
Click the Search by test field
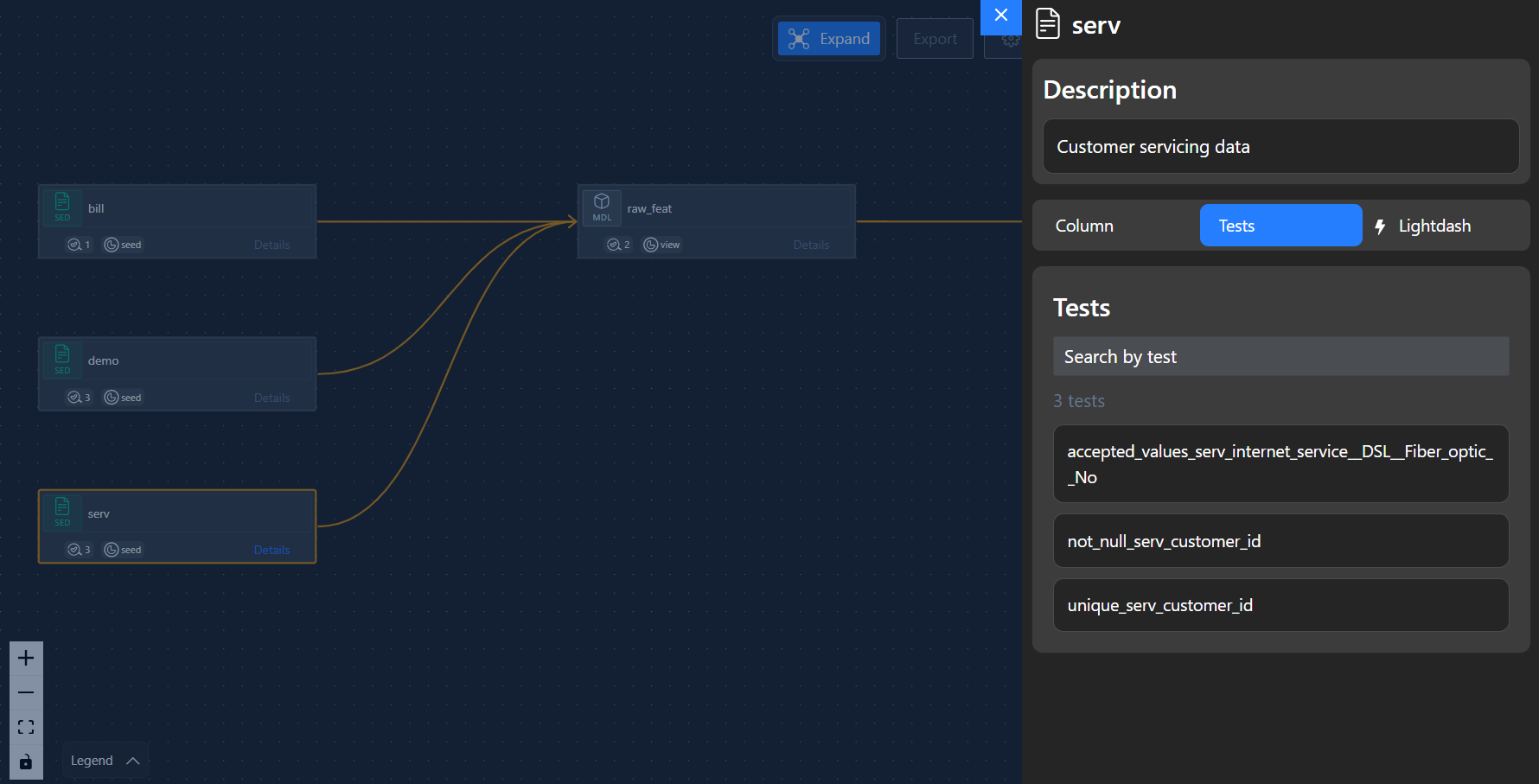click(1280, 357)
